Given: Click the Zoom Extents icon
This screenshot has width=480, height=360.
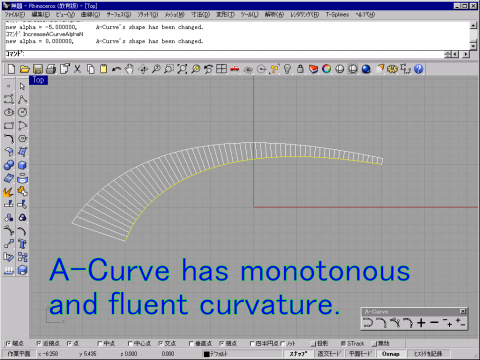Looking at the screenshot, I should click(x=182, y=69).
